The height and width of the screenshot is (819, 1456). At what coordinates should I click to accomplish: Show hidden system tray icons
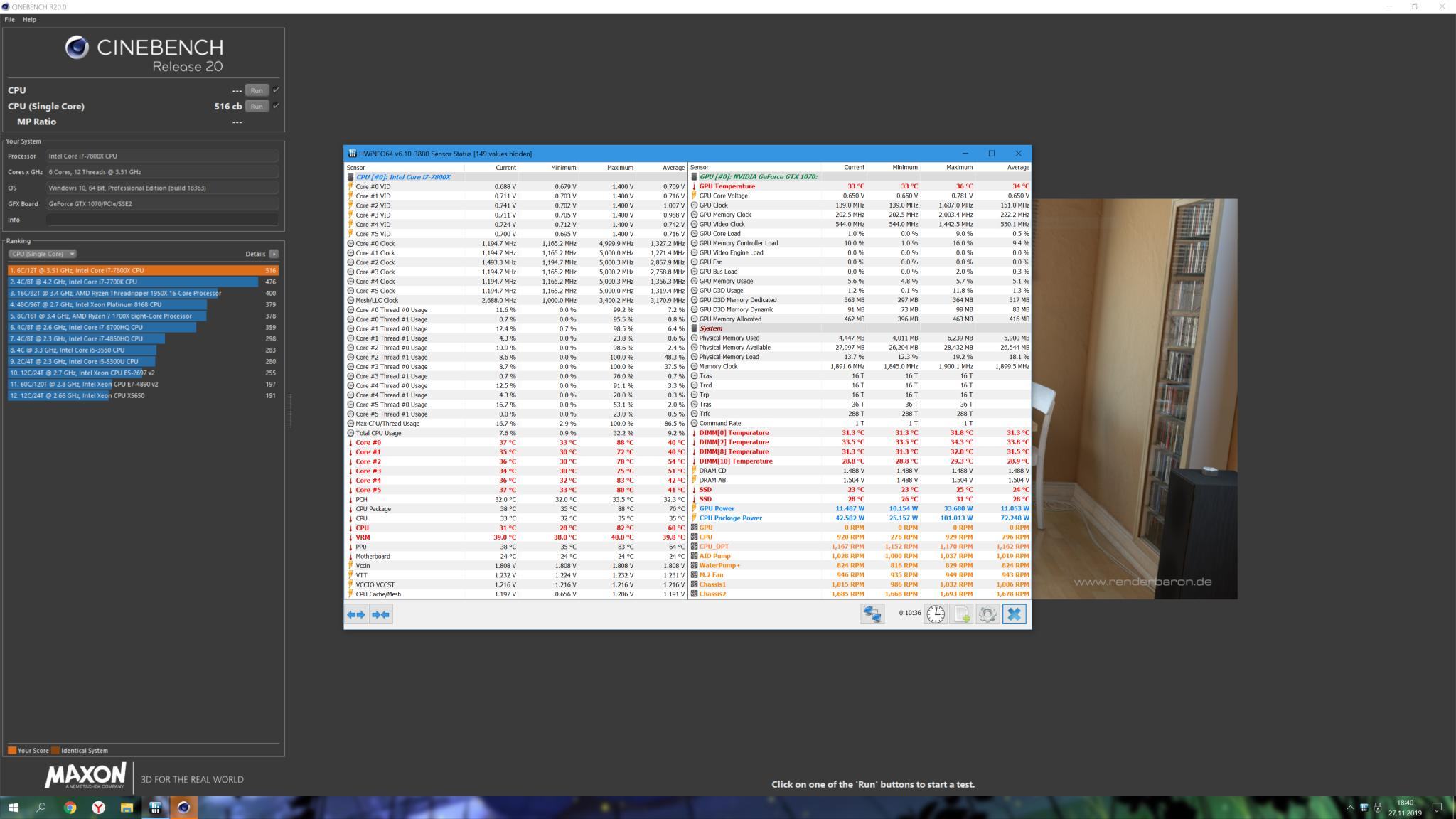click(x=1350, y=807)
